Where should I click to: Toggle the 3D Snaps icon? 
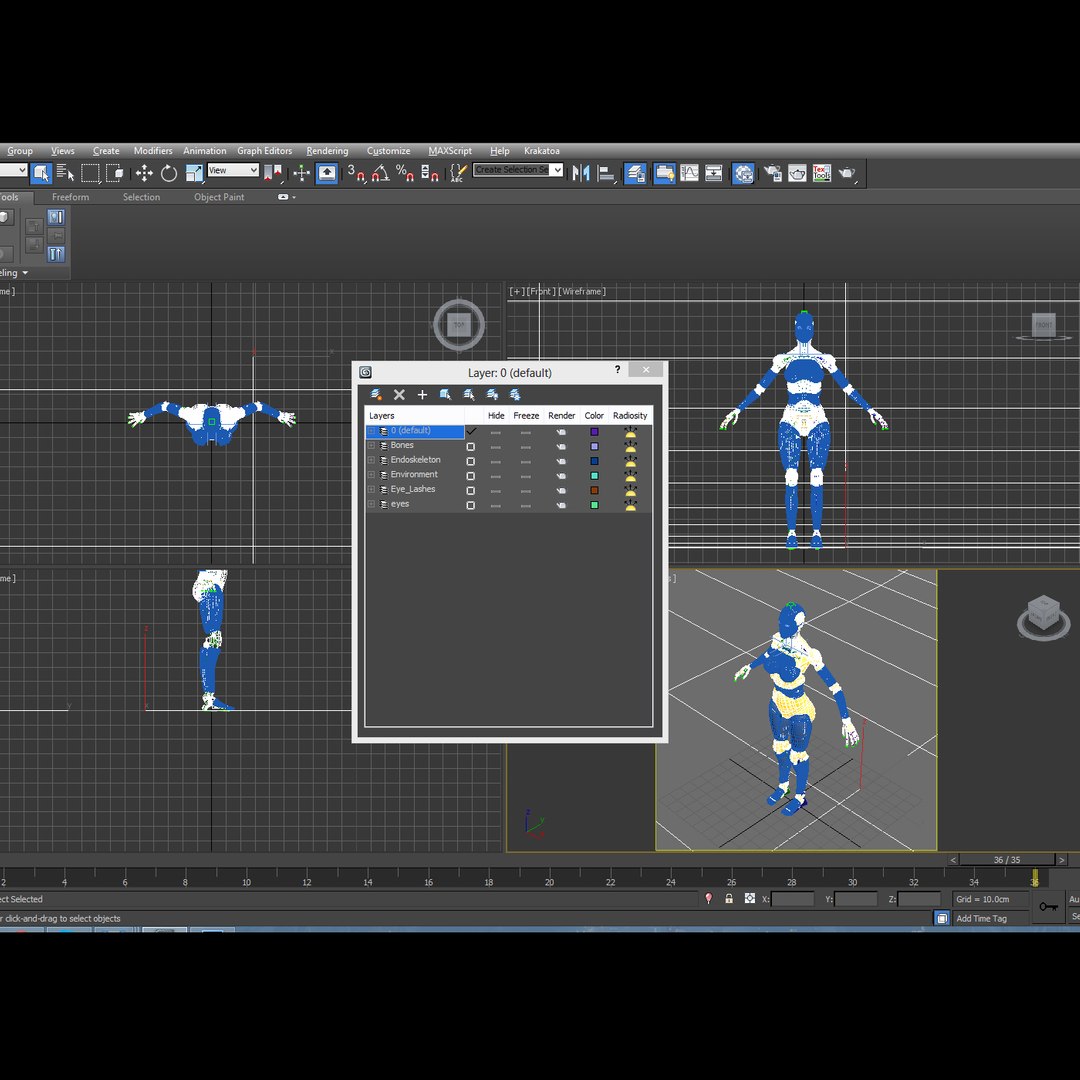356,173
